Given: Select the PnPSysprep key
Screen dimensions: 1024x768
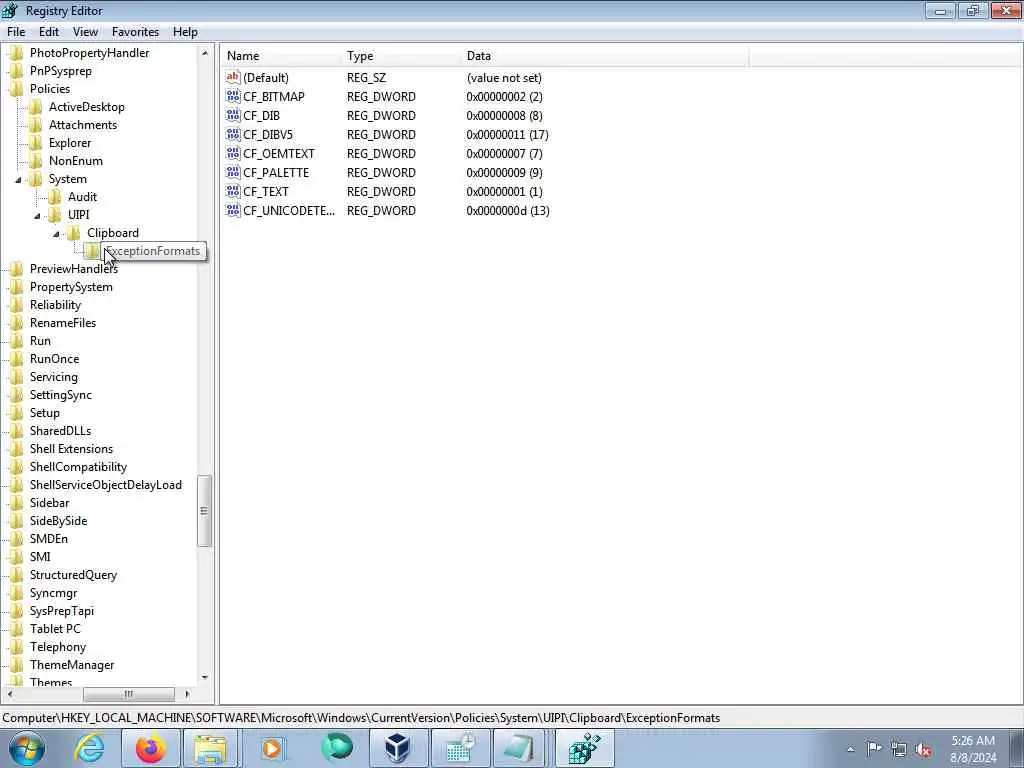Looking at the screenshot, I should pos(61,71).
